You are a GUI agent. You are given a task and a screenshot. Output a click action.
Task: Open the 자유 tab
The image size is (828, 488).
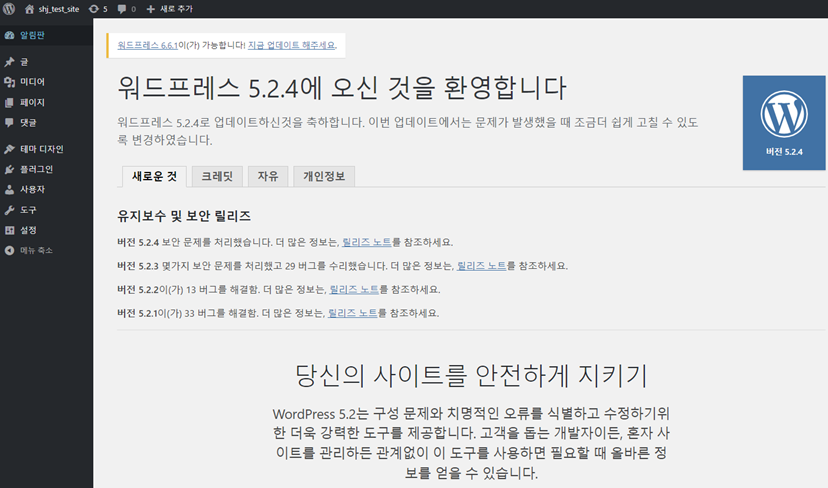click(268, 176)
